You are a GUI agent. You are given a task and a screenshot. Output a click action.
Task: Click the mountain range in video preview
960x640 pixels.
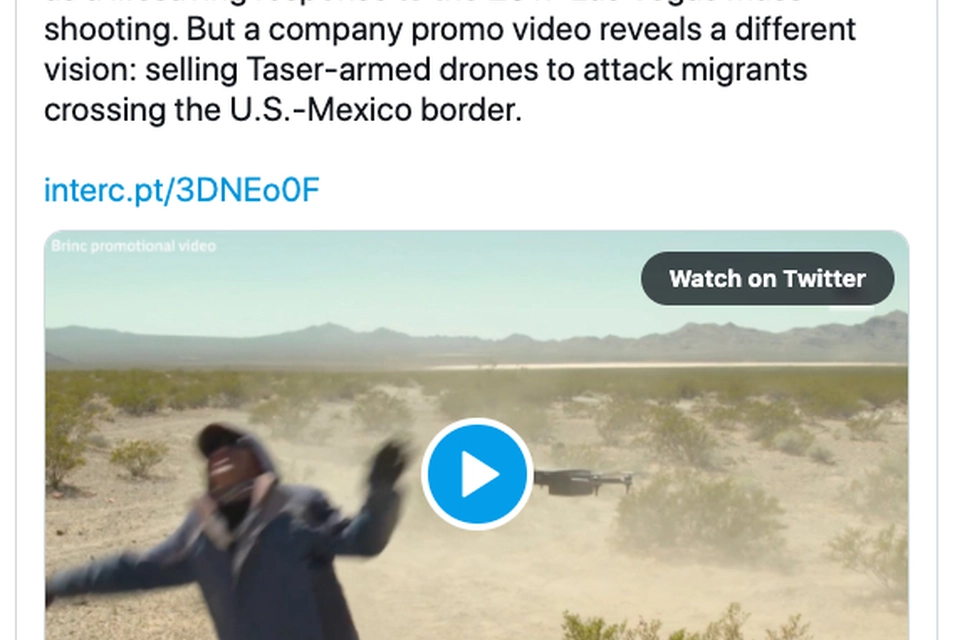tap(476, 343)
